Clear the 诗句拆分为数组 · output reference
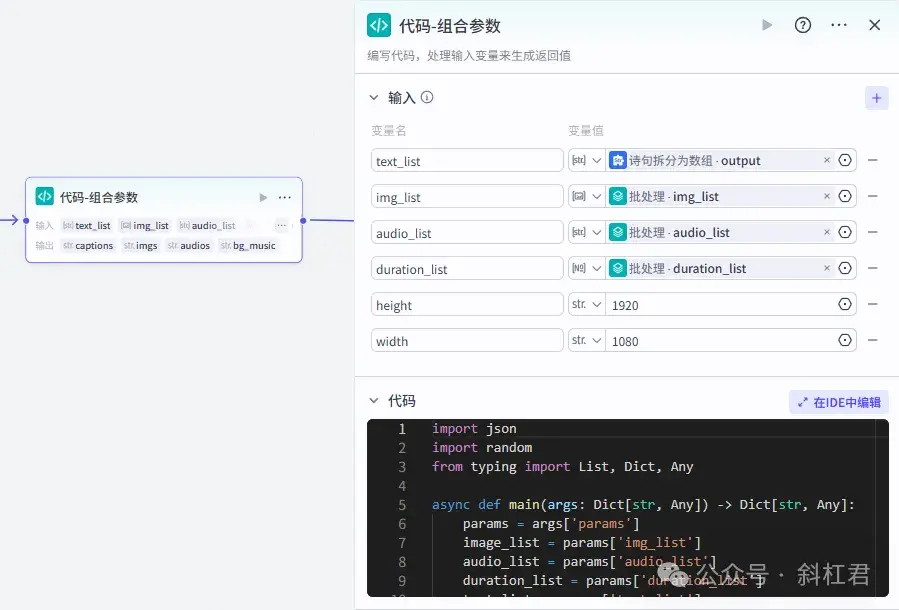 827,160
